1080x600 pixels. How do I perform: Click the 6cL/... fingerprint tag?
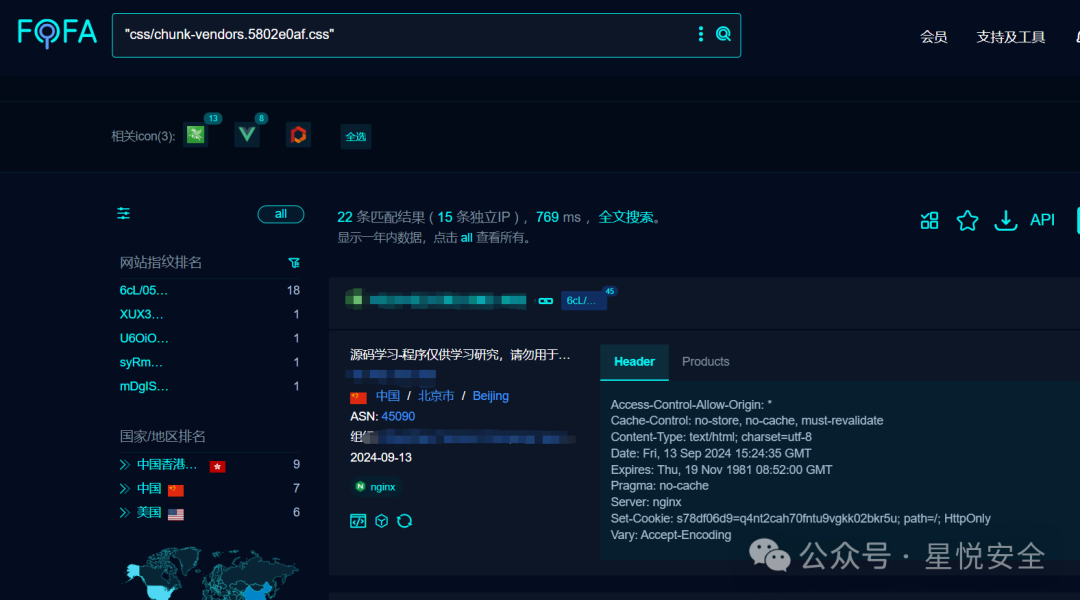coord(583,300)
